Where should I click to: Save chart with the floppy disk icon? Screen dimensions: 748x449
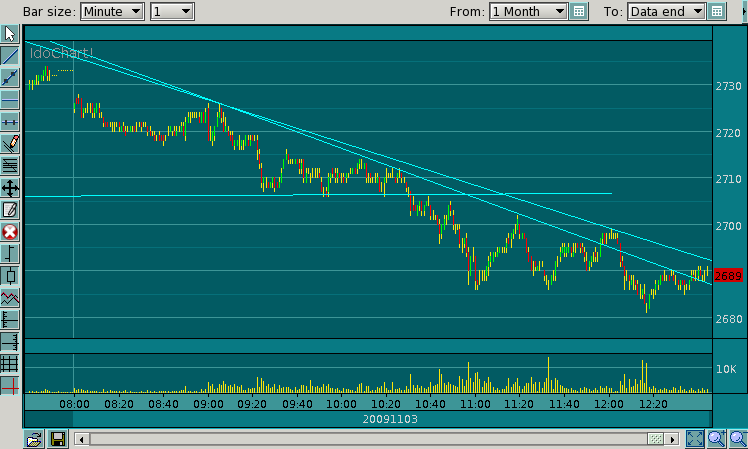point(58,439)
